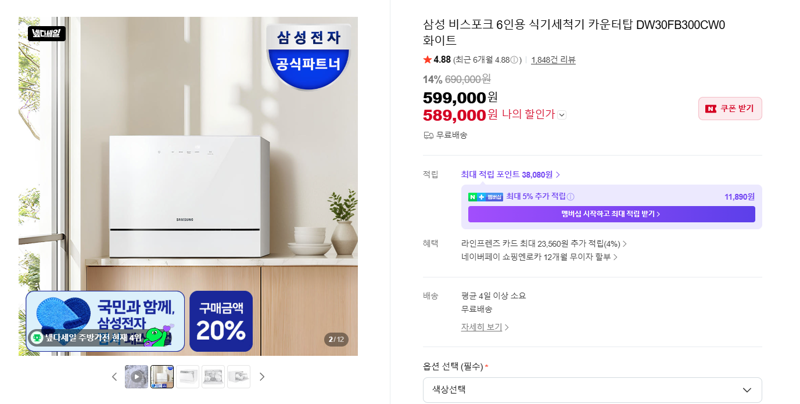
Task: Click the red star rating icon
Action: 427,60
